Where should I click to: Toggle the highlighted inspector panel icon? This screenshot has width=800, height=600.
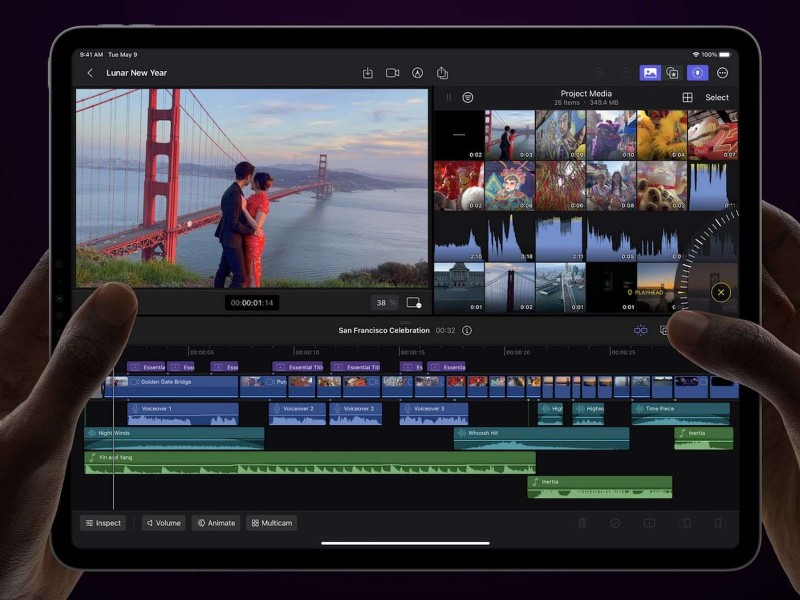click(697, 72)
